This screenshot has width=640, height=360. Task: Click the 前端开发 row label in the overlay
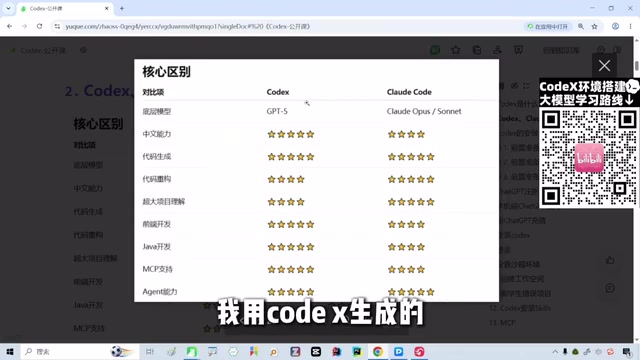click(157, 224)
